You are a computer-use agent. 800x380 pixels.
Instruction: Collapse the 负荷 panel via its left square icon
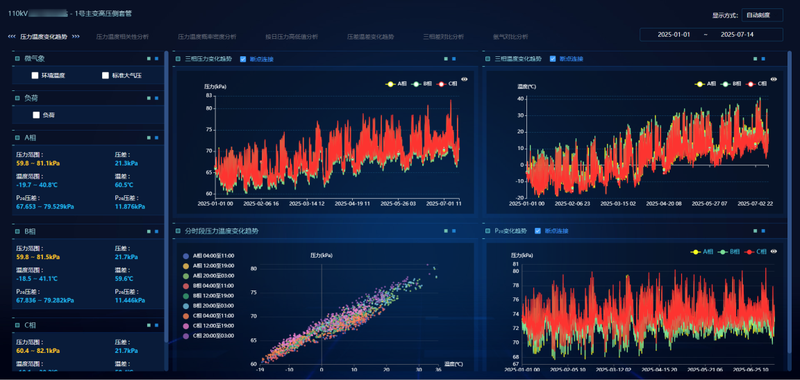click(17, 98)
